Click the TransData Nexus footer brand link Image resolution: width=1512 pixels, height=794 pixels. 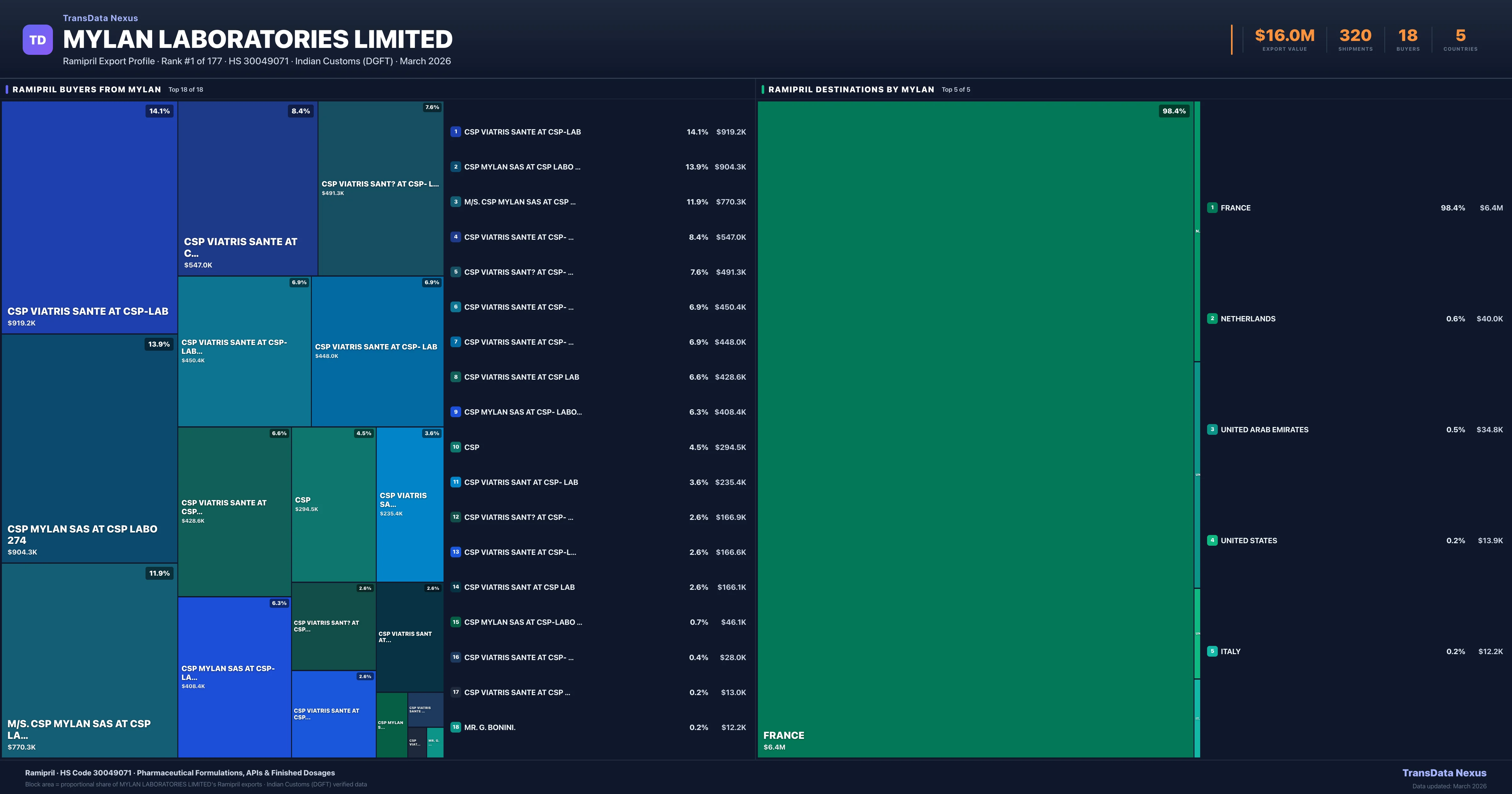(1444, 773)
